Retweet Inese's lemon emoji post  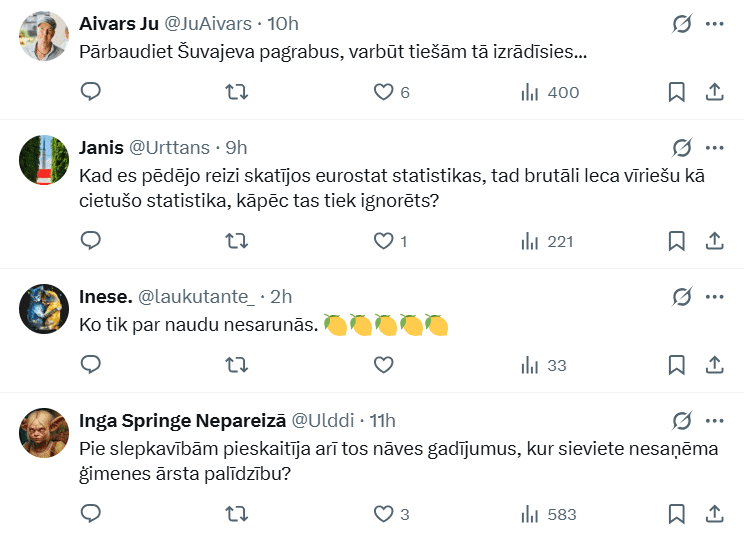(x=237, y=365)
